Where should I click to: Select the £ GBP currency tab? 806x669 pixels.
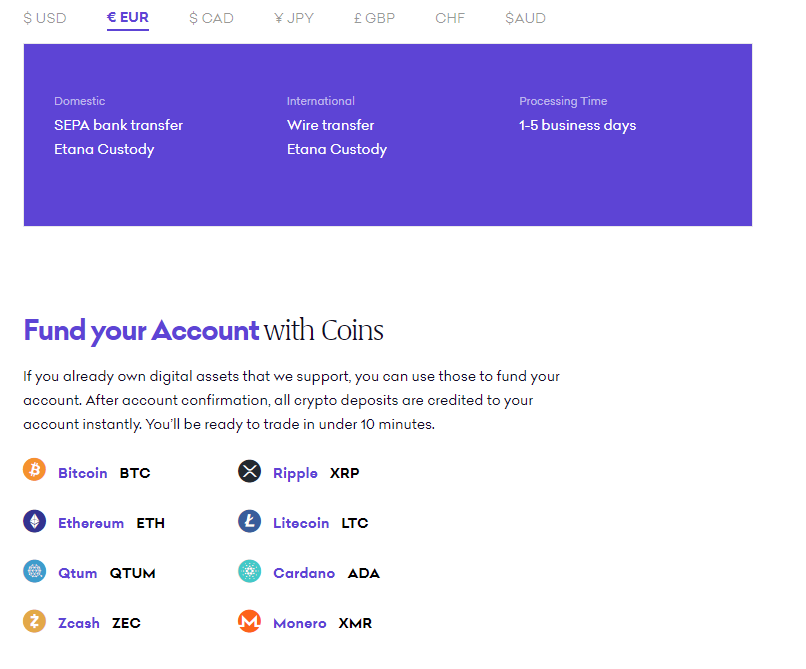374,18
